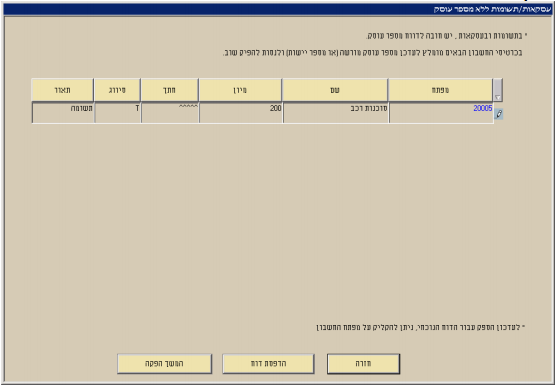Sort by the מפתח column header
Screen dimensions: 555x387
pos(440,90)
